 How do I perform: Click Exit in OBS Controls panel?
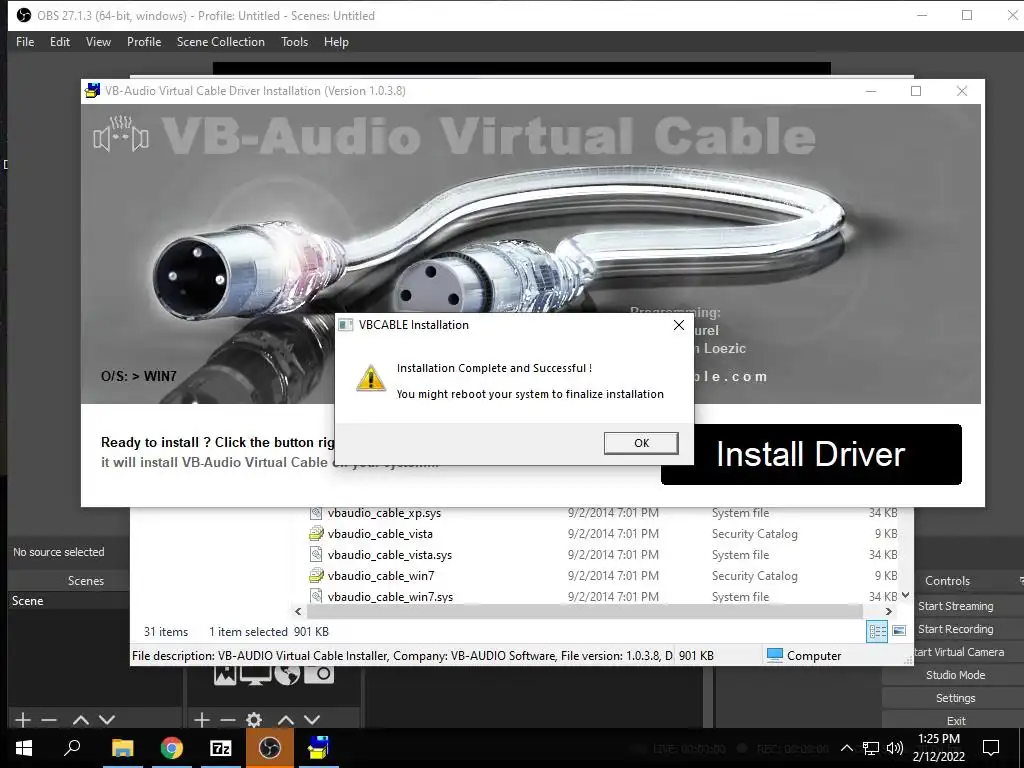[955, 720]
